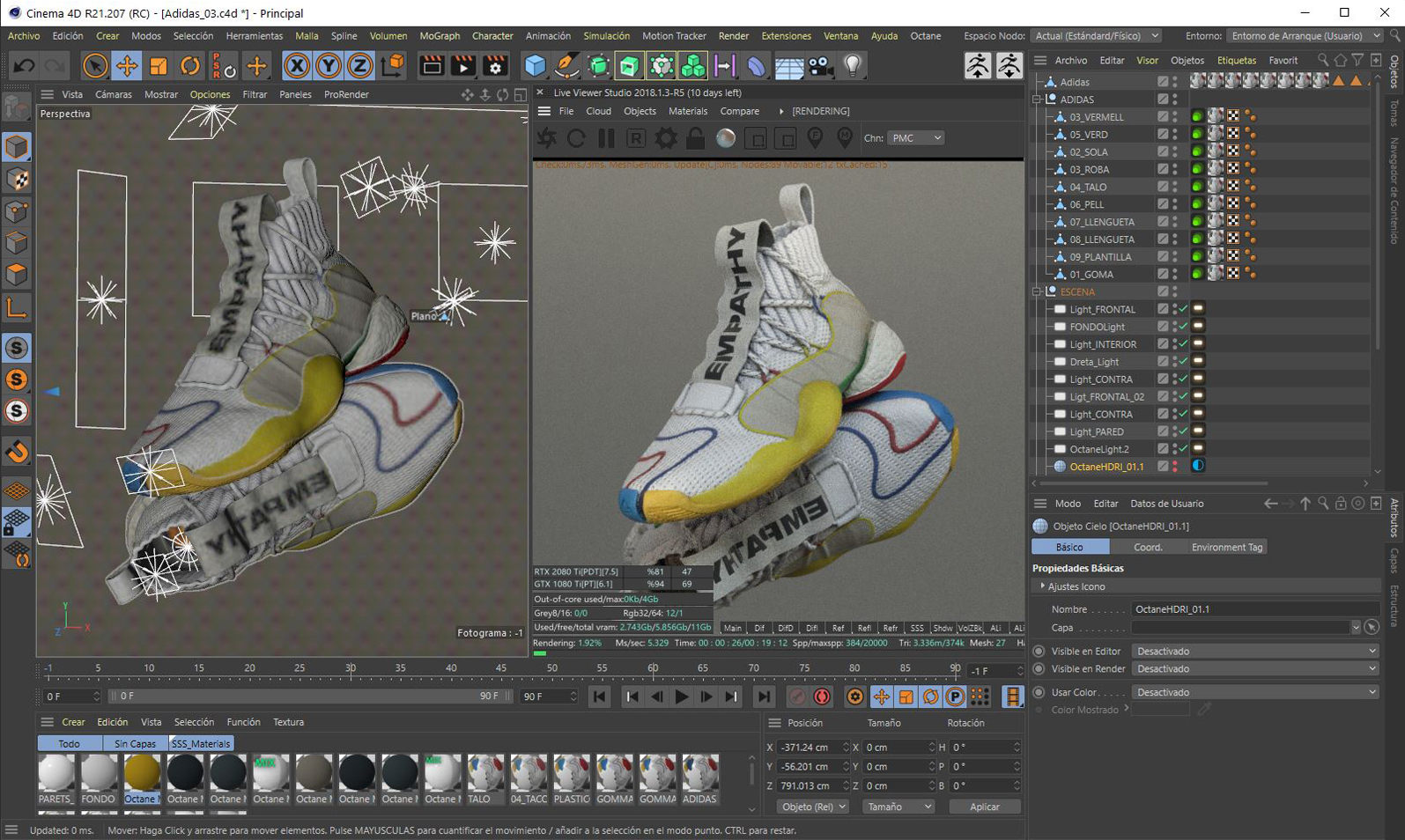The image size is (1405, 840).
Task: Click the Nombre field OctaneHDRI_01.1
Action: pyautogui.click(x=1254, y=608)
